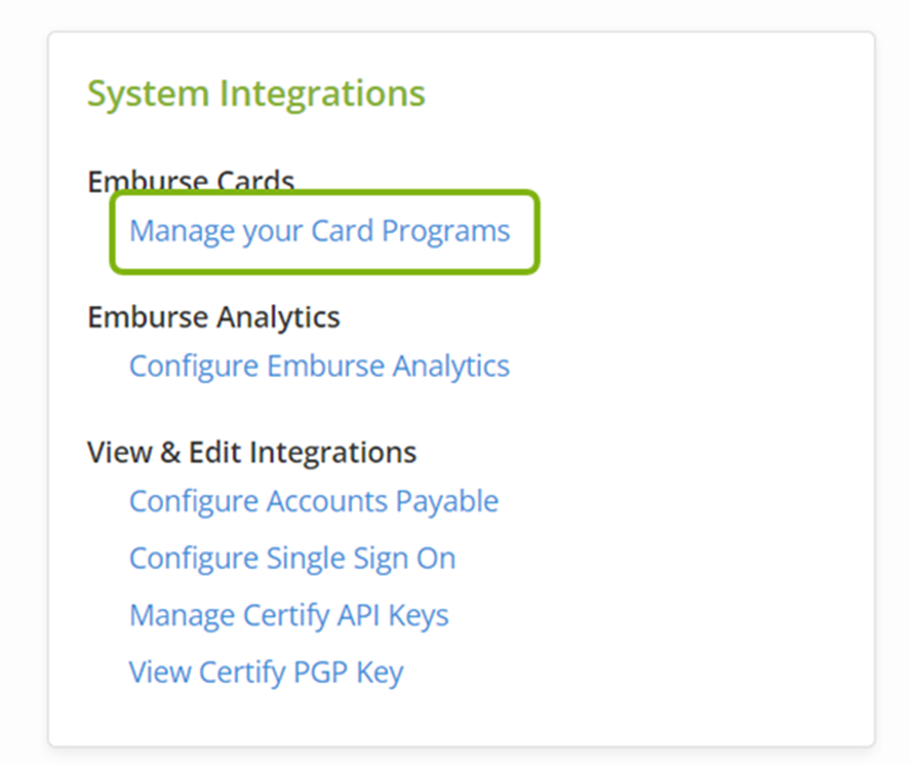View Certify PGP Key link

click(265, 672)
